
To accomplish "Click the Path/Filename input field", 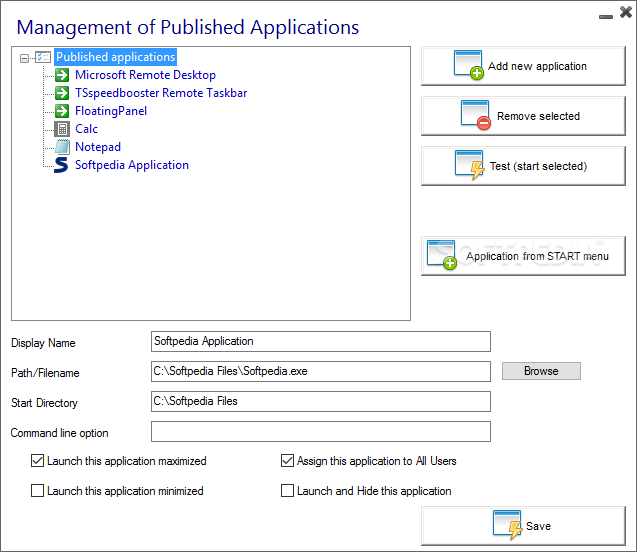I will click(x=321, y=372).
